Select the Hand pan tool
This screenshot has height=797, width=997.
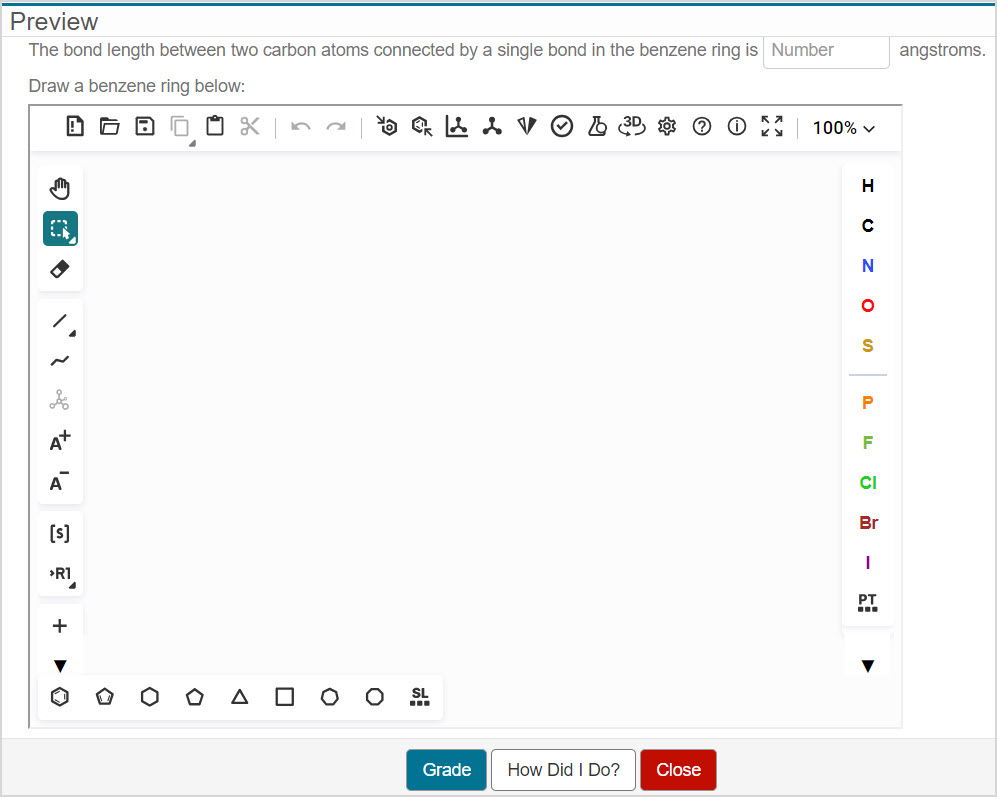[60, 188]
